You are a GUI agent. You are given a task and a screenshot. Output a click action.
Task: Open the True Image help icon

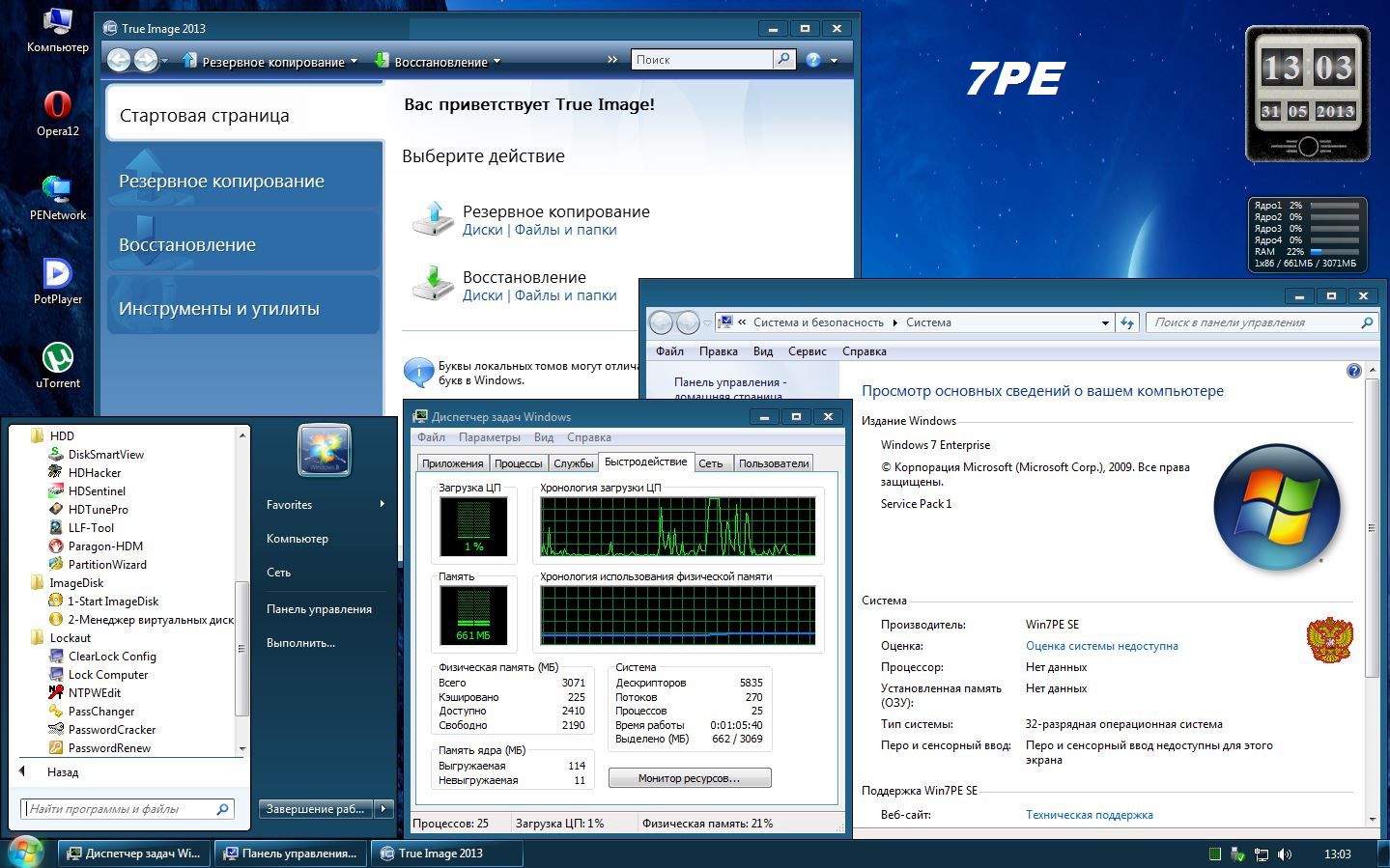pos(813,60)
